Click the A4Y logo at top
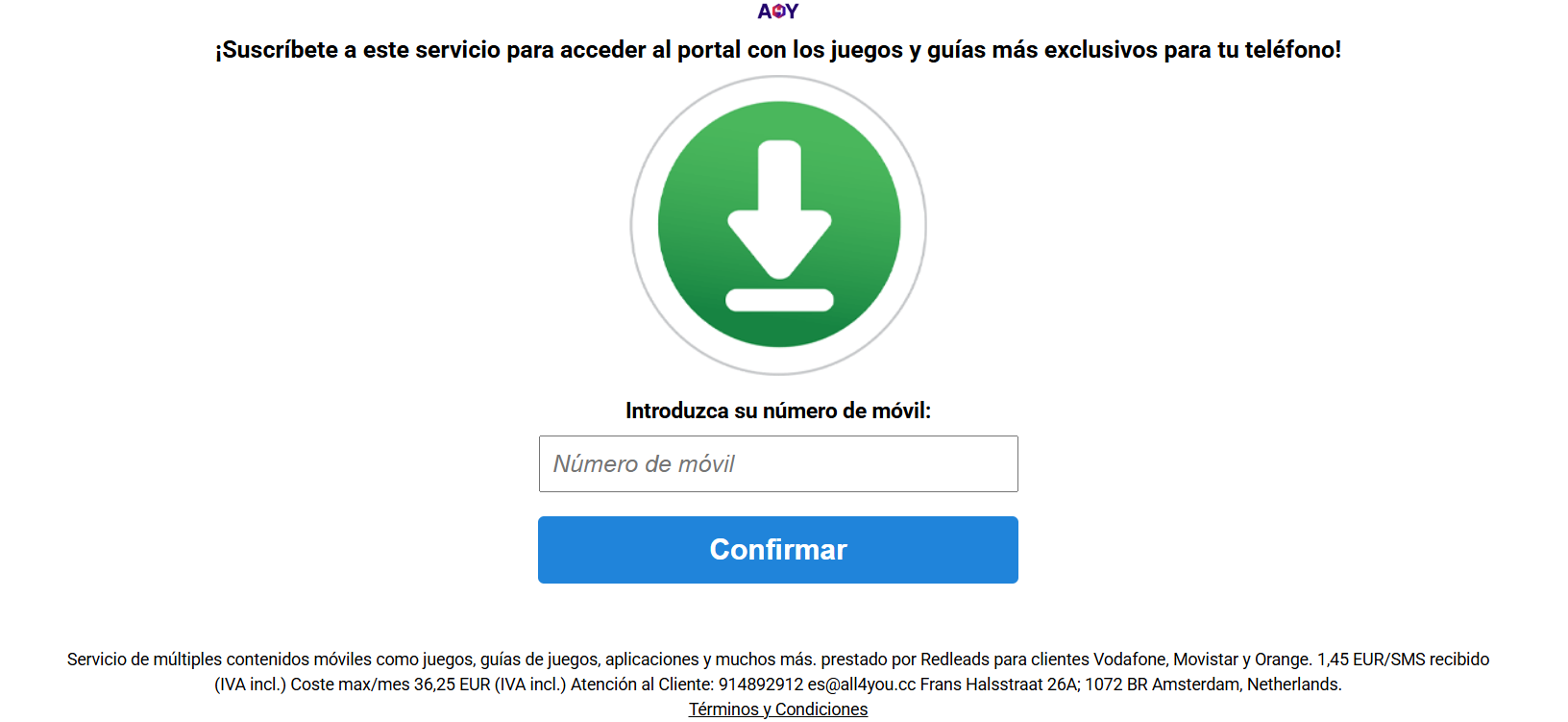Screen dimensions: 1568x722 778,12
